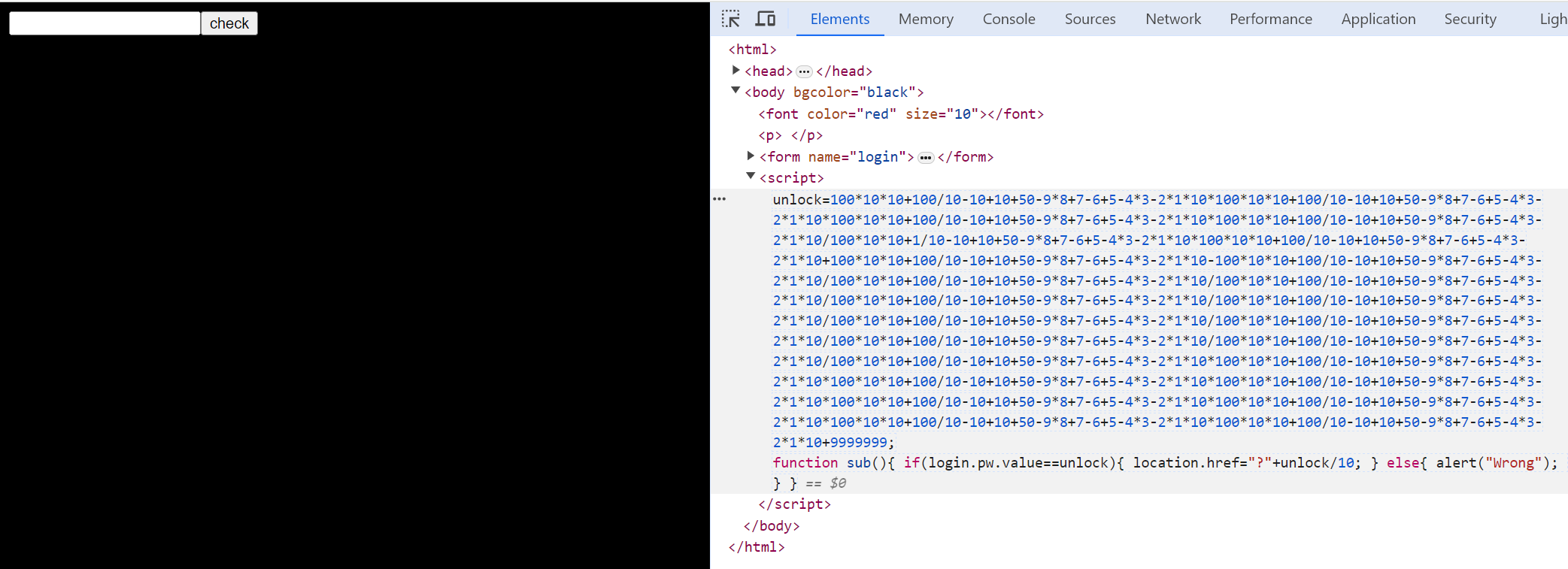The image size is (1568, 569).
Task: Click the size "10" attribute value
Action: click(962, 114)
